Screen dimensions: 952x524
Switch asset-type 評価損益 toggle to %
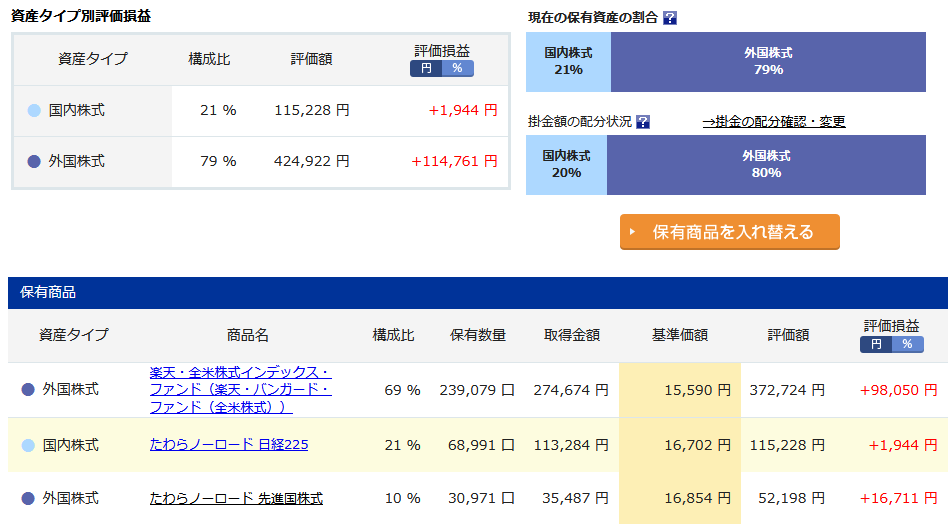458,69
